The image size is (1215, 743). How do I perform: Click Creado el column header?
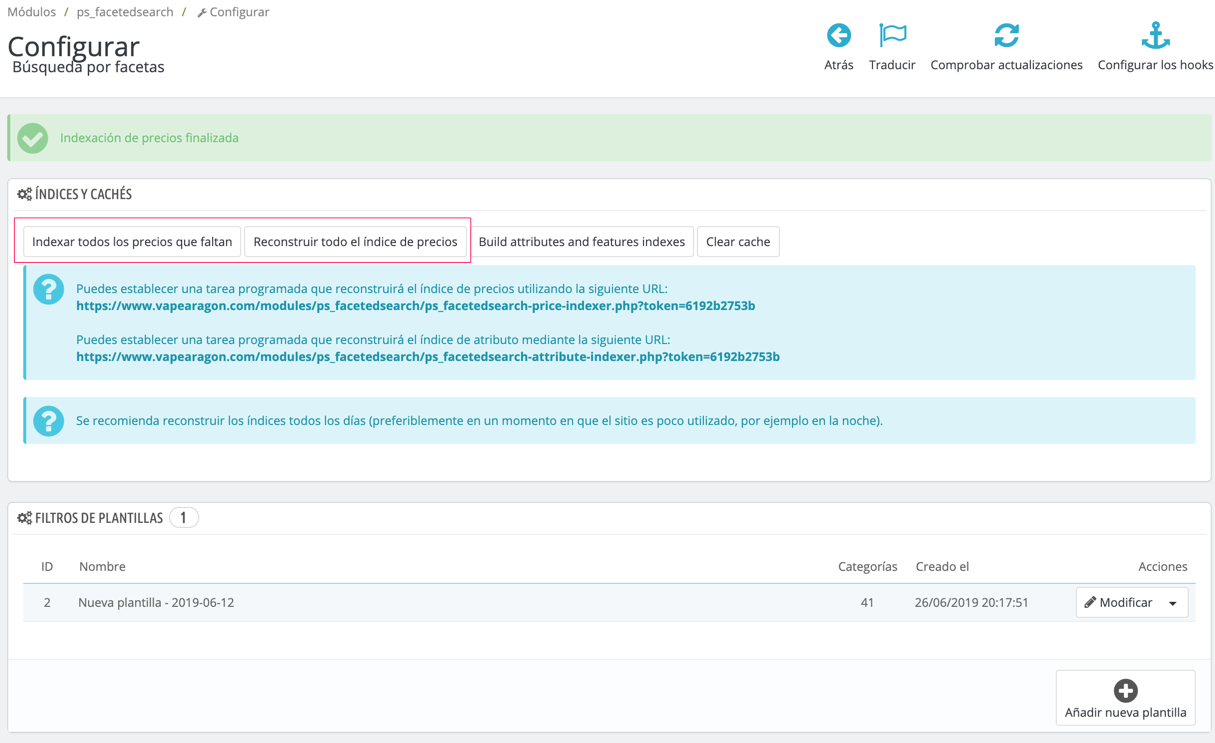[942, 566]
